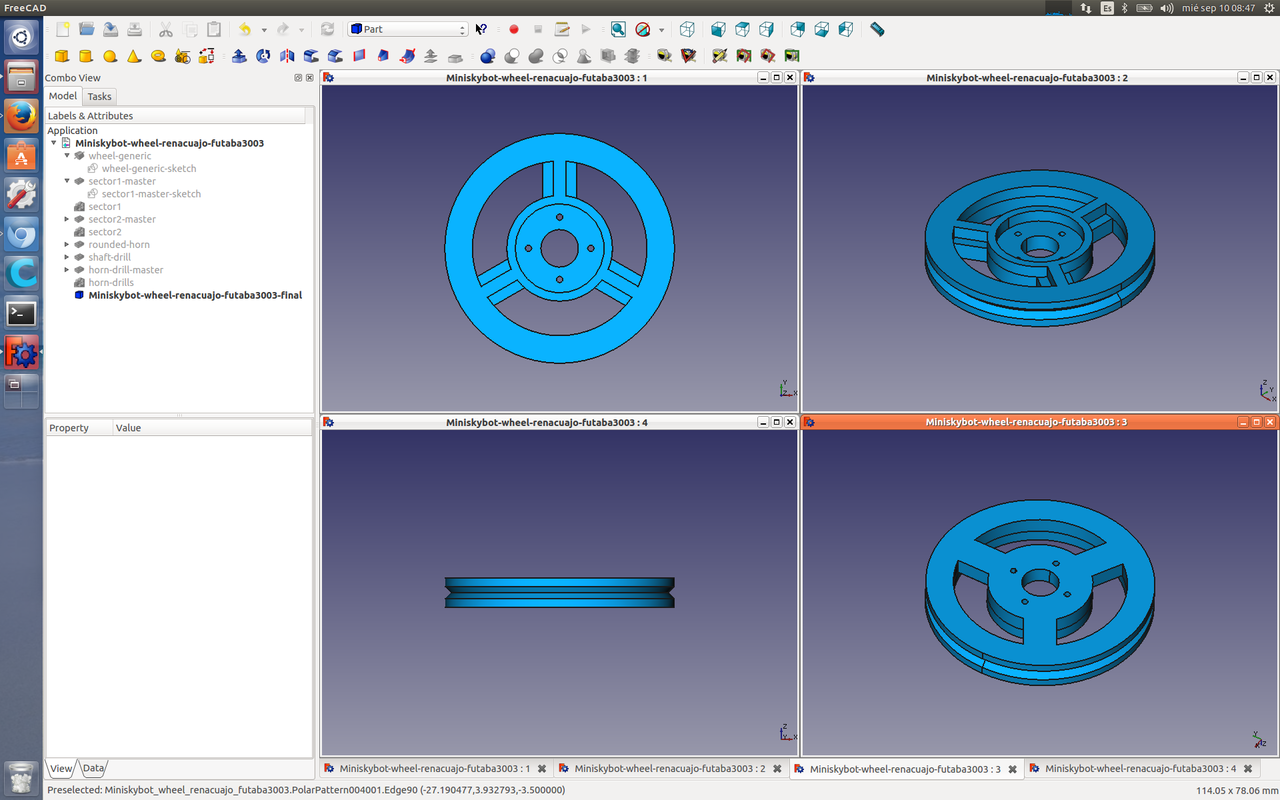
Task: Switch to the Tasks tab
Action: tap(99, 96)
